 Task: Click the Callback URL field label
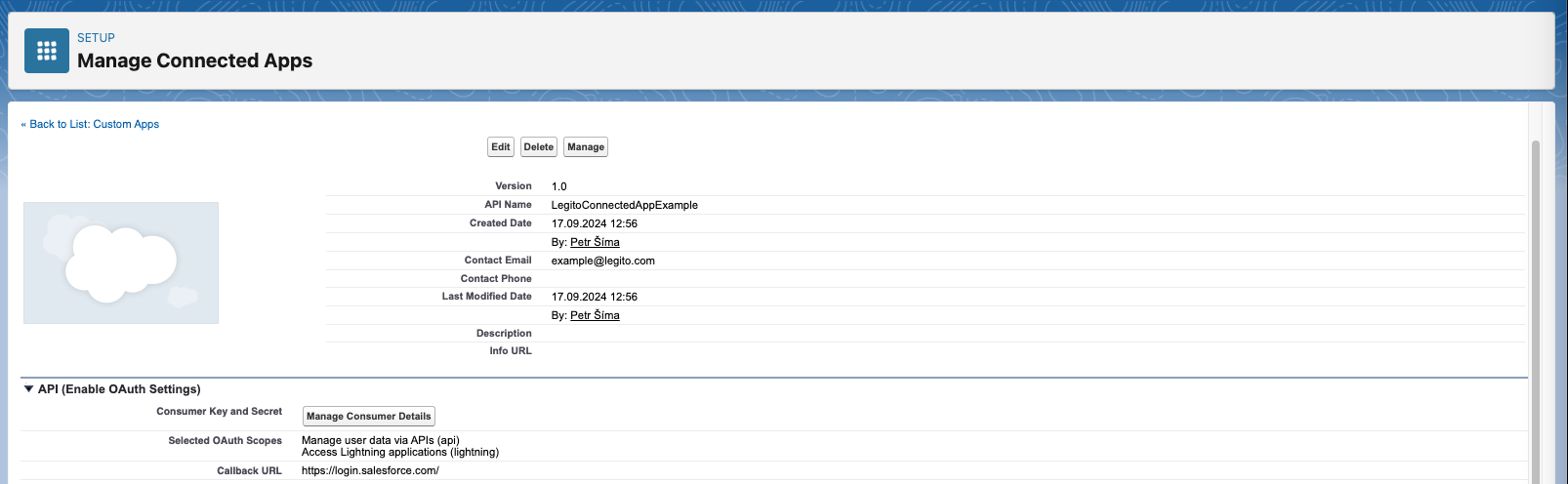pyautogui.click(x=249, y=470)
